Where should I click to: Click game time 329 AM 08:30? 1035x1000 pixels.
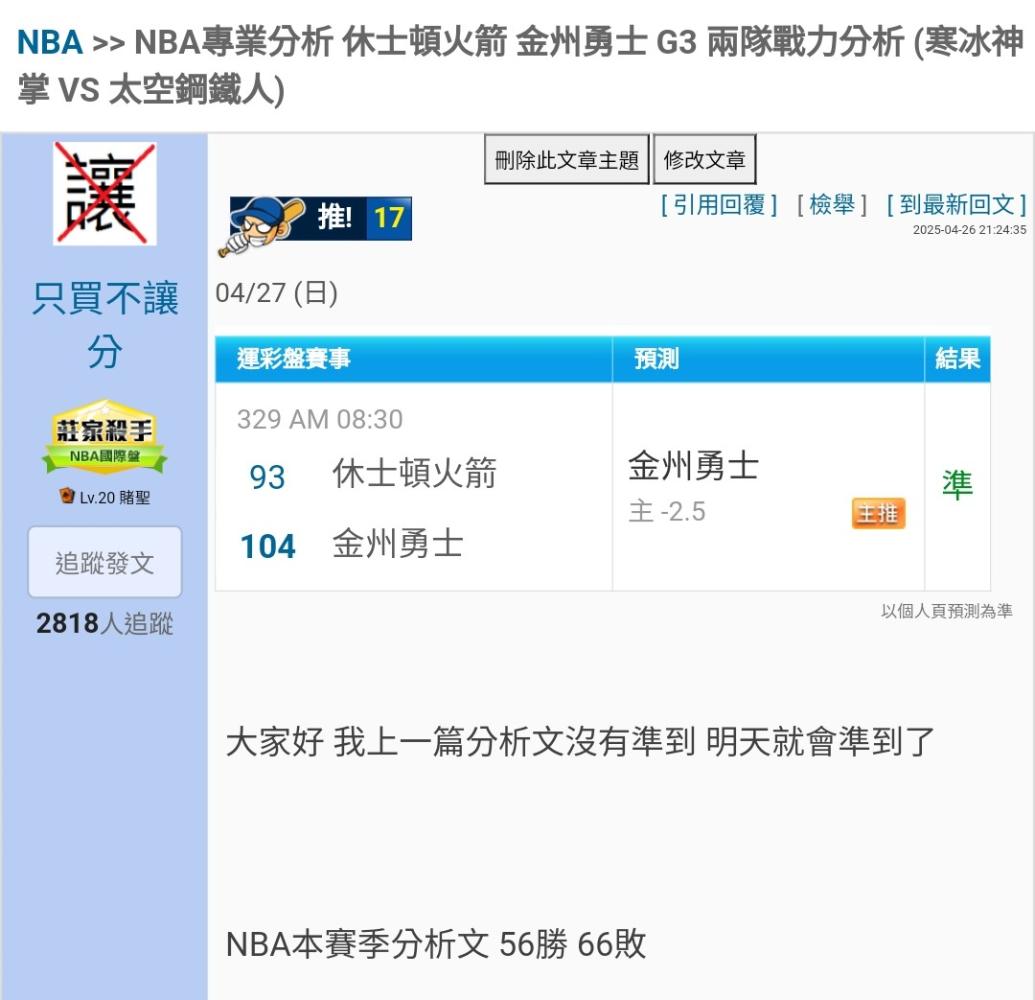coord(320,419)
